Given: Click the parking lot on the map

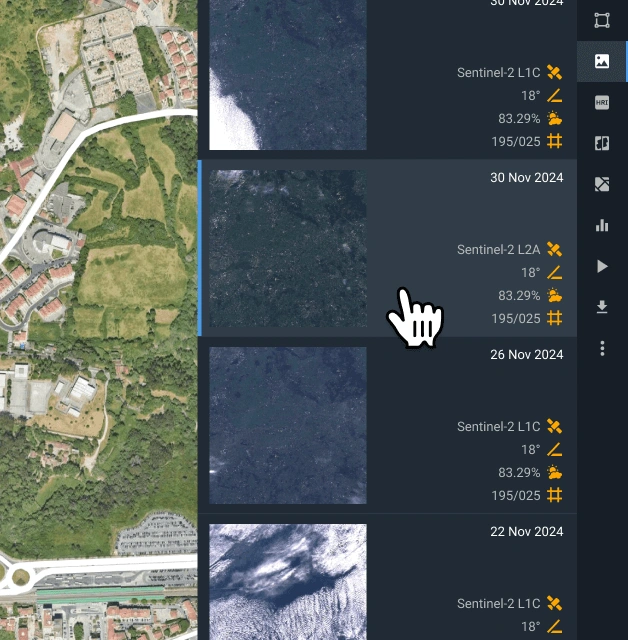Looking at the screenshot, I should pyautogui.click(x=155, y=537).
